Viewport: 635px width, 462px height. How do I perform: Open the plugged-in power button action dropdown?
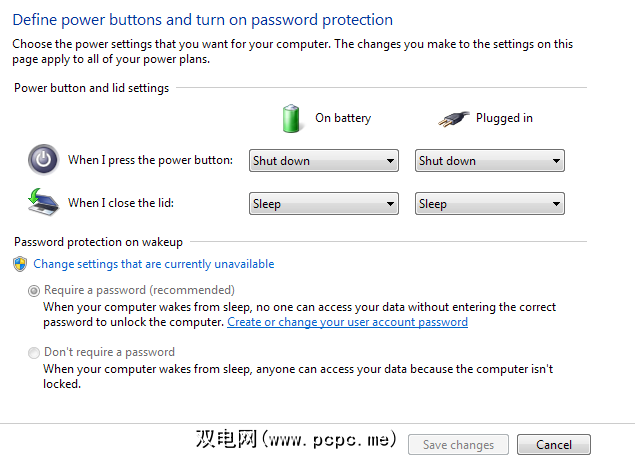pos(489,161)
